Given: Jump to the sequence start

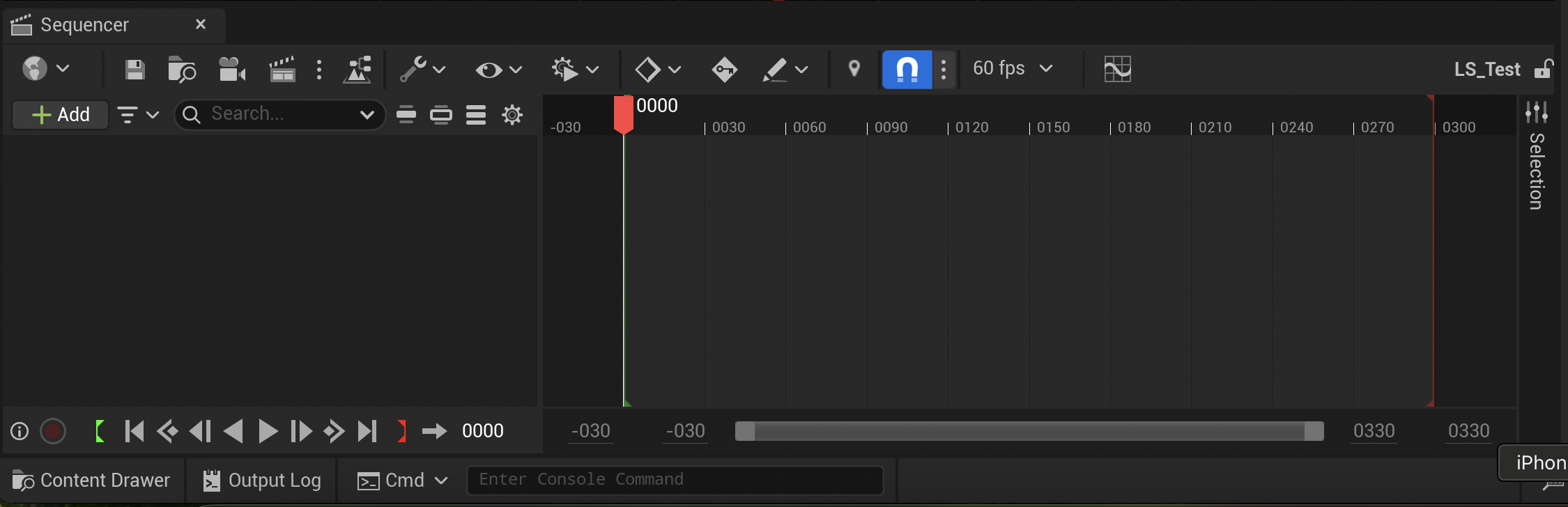Looking at the screenshot, I should pyautogui.click(x=134, y=431).
